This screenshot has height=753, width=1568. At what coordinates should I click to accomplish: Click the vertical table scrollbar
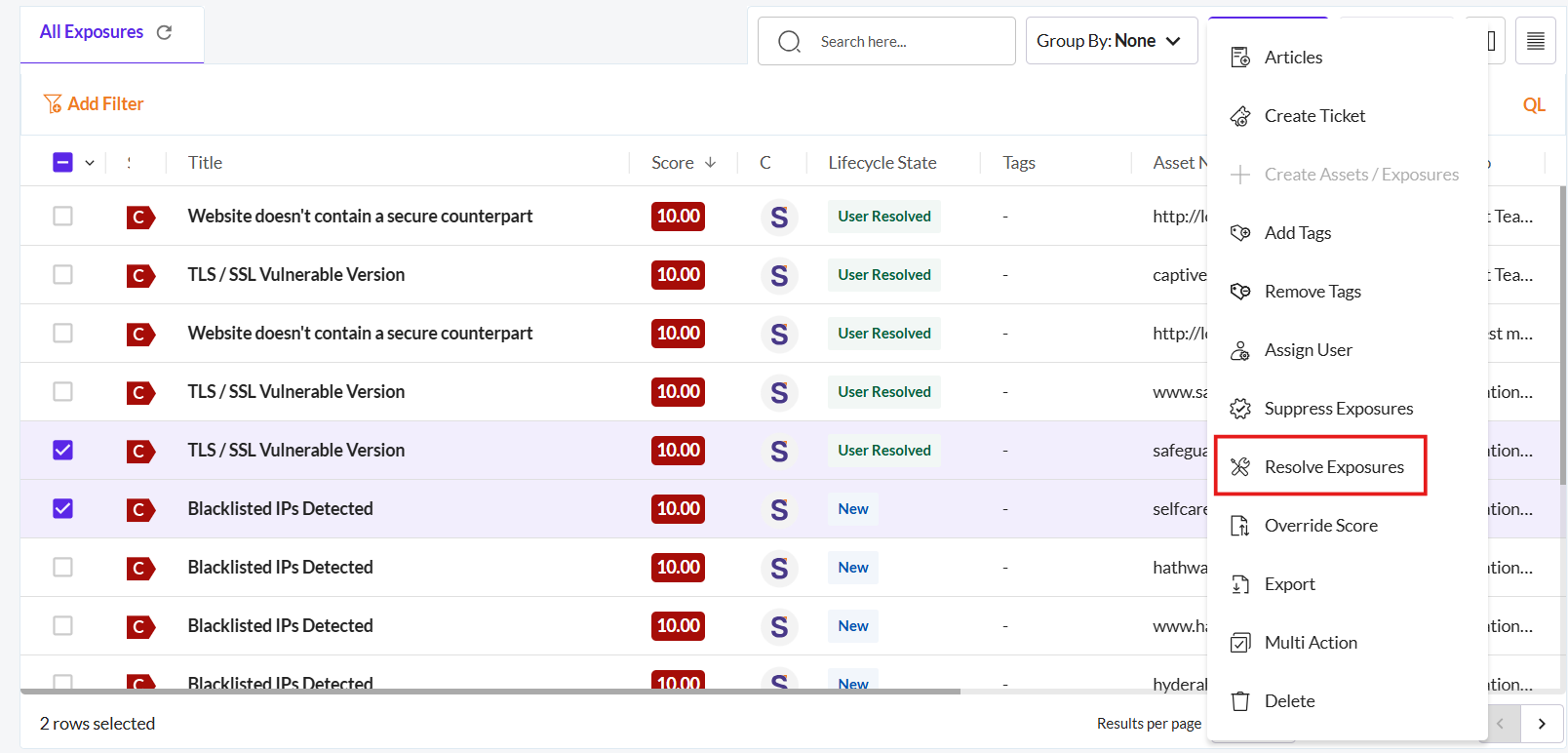point(1563,334)
